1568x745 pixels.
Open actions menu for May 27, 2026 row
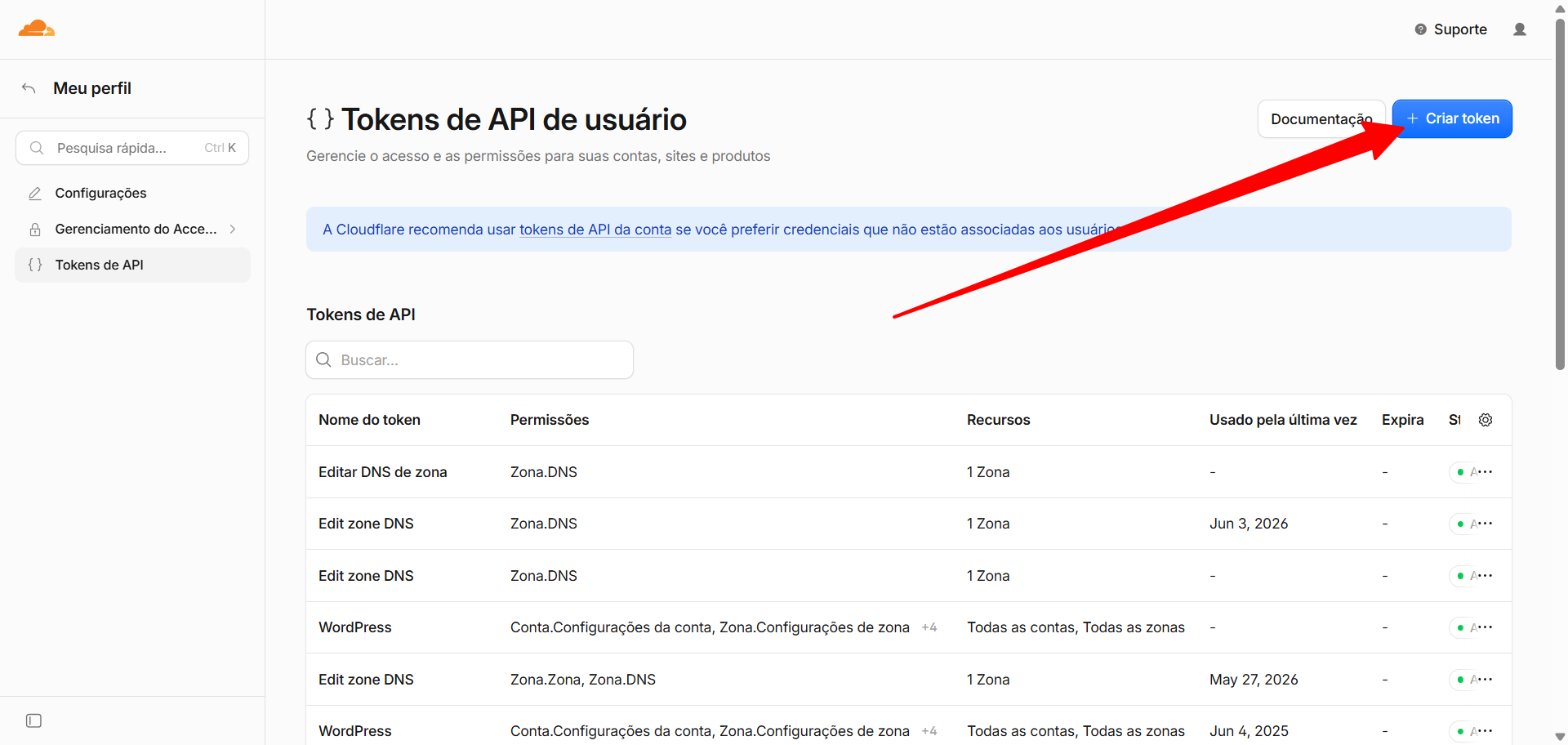click(x=1486, y=680)
